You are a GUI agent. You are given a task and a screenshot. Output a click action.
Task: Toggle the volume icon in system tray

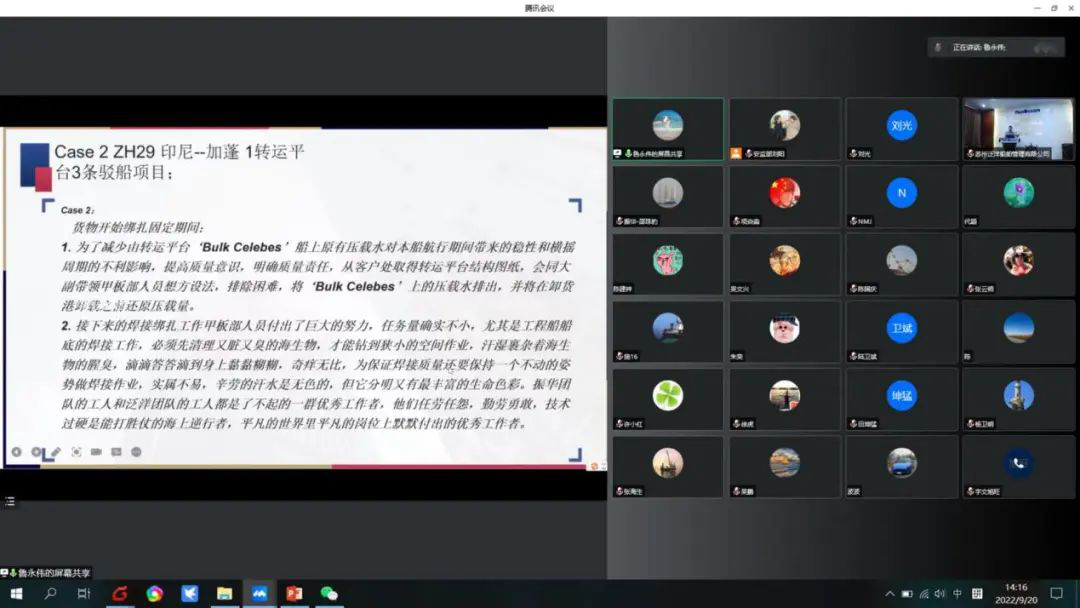pos(940,594)
